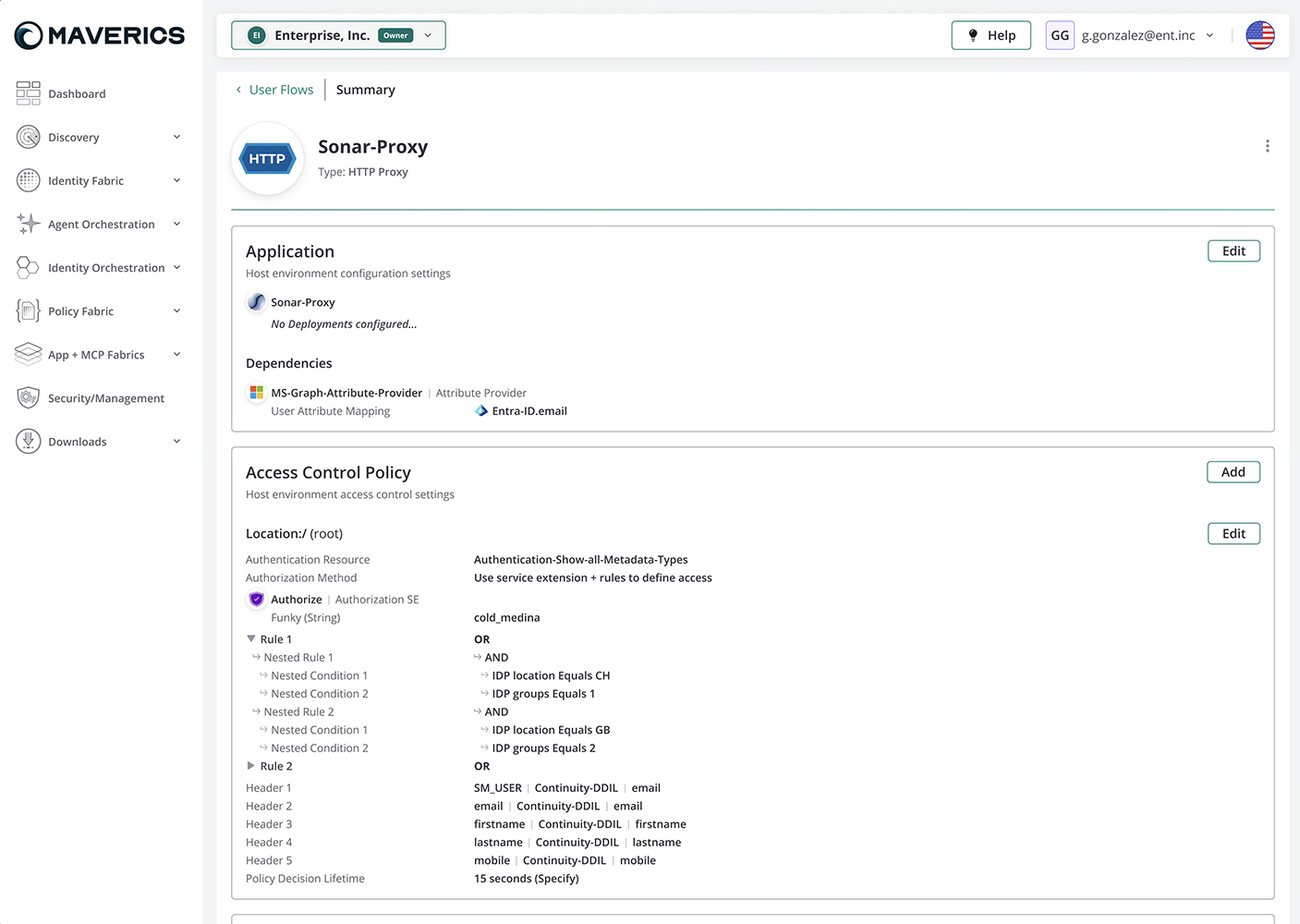Click the App + MCP Fabrics layers icon
This screenshot has width=1300, height=924.
[x=29, y=354]
